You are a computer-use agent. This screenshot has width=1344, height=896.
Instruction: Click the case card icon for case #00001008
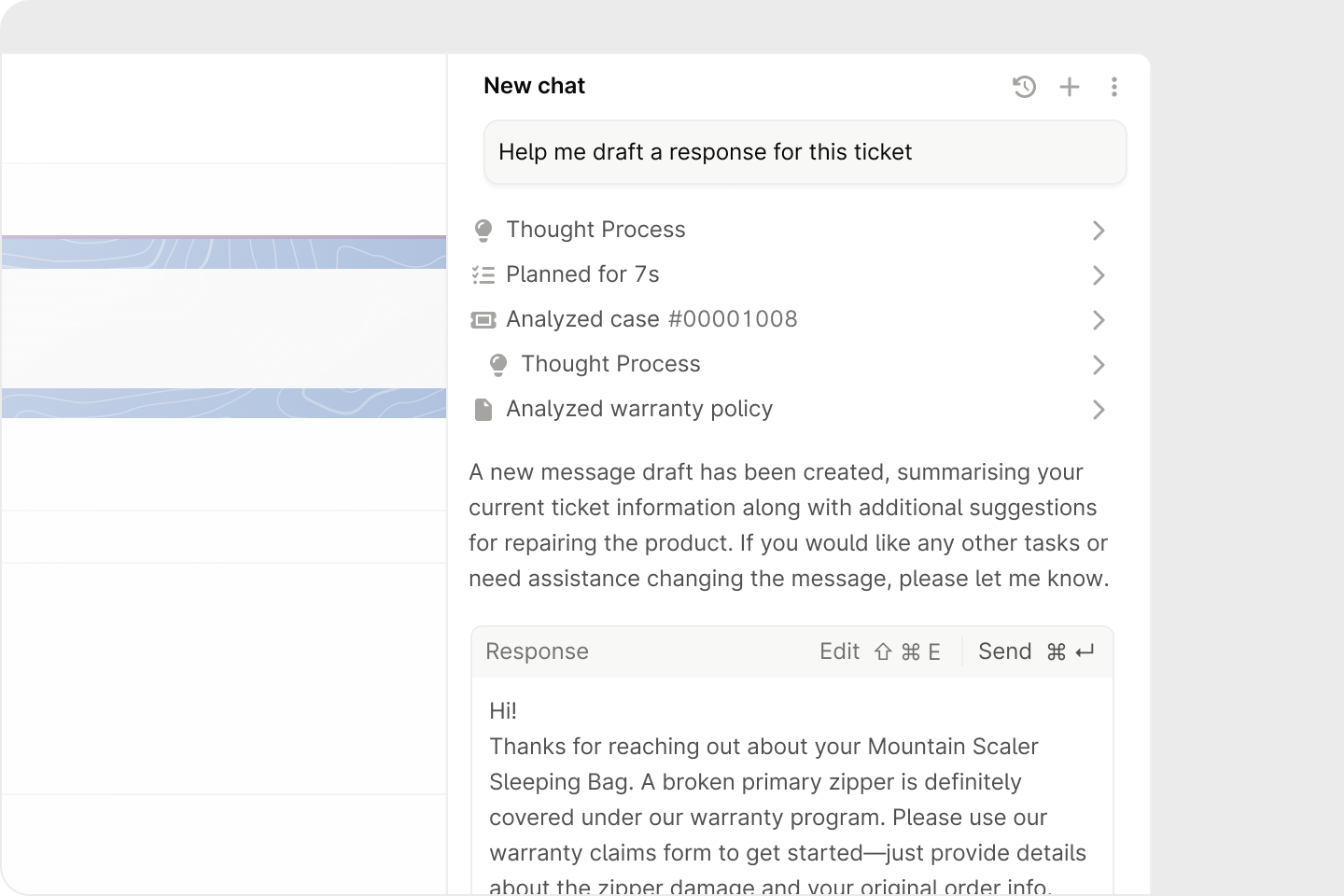pos(483,319)
